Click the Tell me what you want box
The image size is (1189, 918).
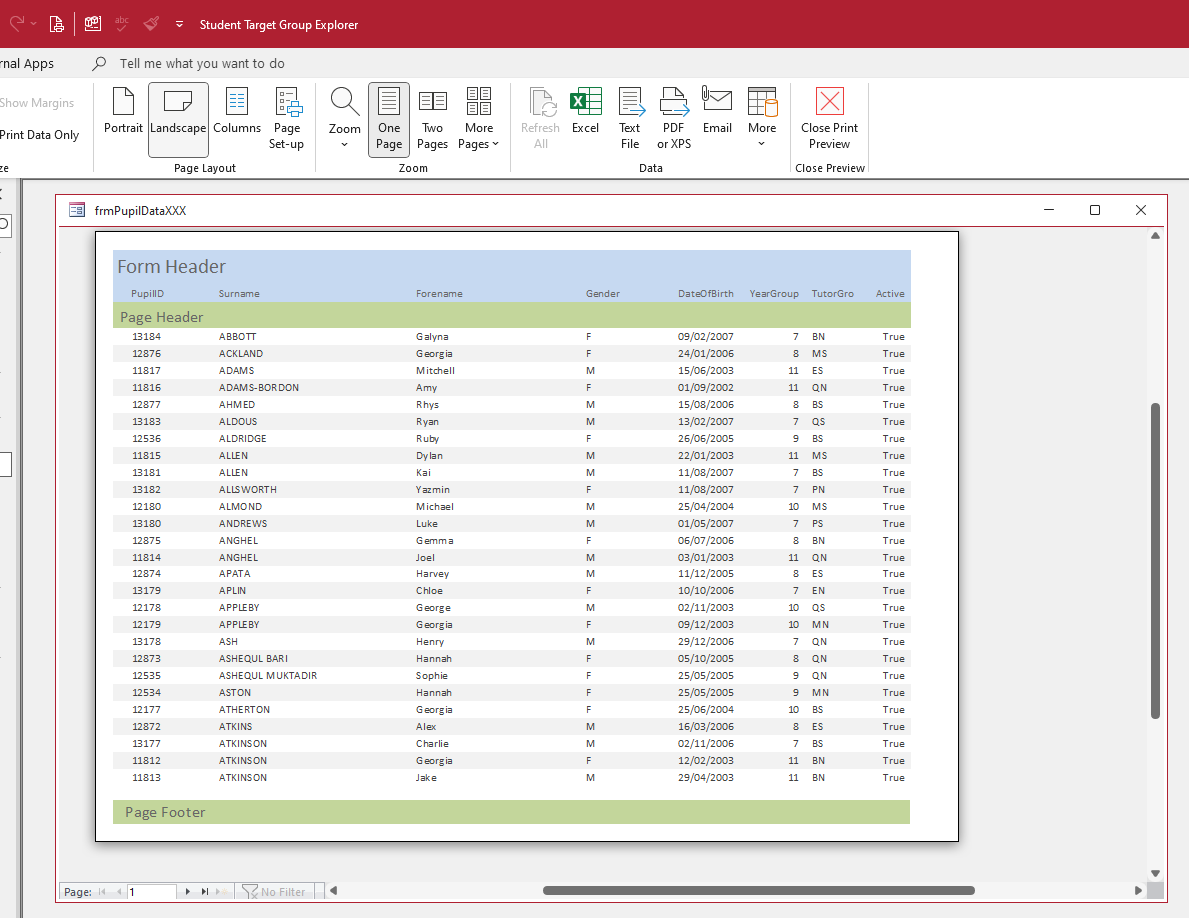(202, 63)
